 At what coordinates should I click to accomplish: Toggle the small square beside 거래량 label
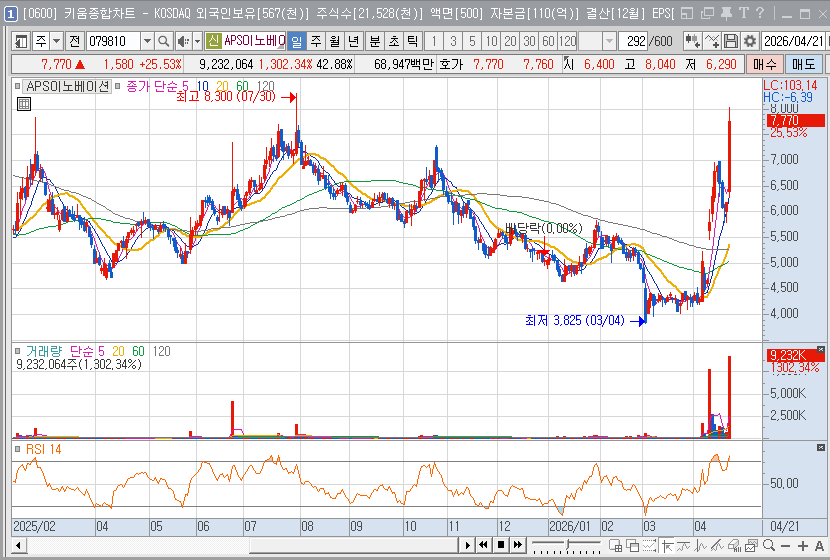pos(17,350)
